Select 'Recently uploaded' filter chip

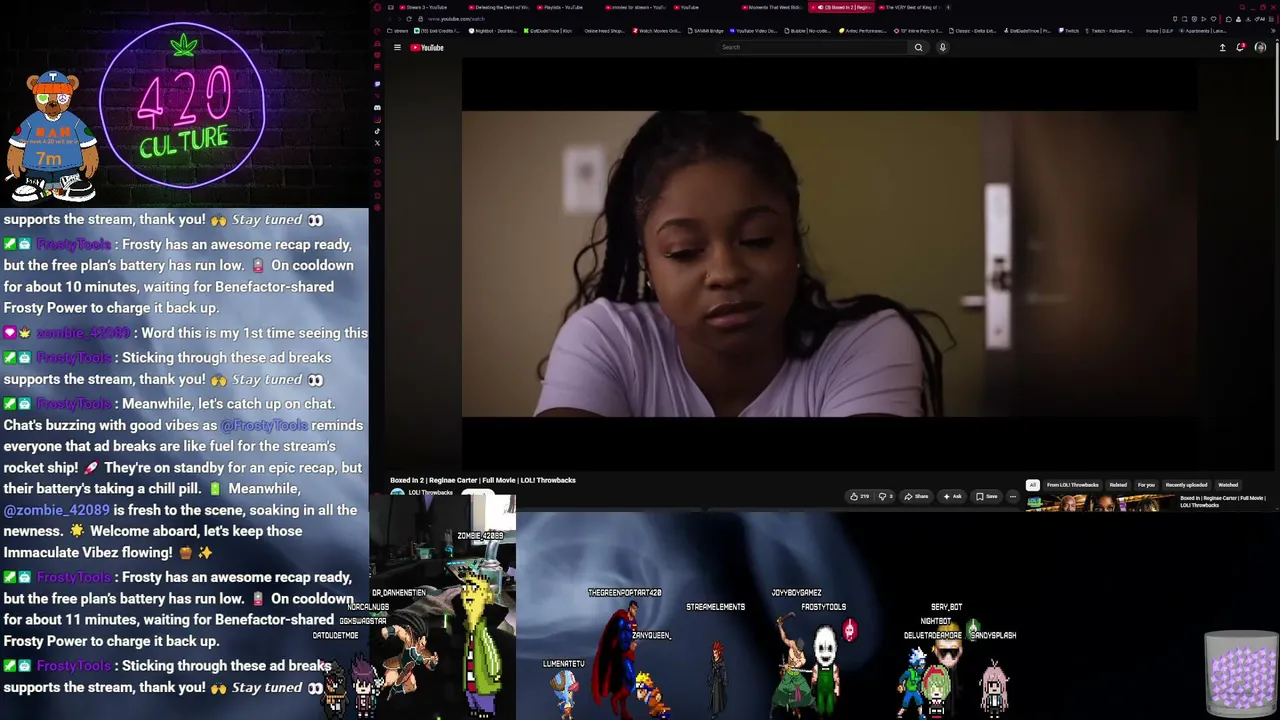click(x=1186, y=485)
